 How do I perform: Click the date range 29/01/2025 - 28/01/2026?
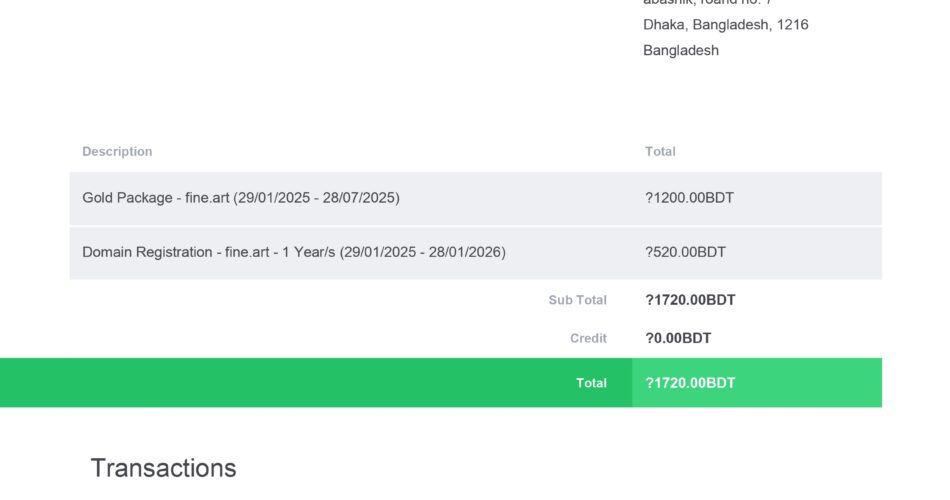pyautogui.click(x=422, y=252)
